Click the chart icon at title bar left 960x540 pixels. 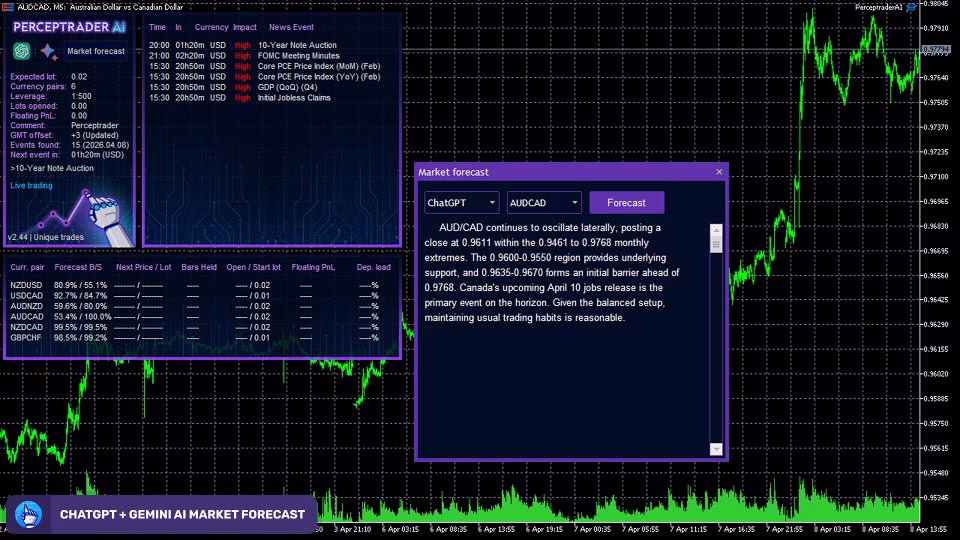point(7,7)
